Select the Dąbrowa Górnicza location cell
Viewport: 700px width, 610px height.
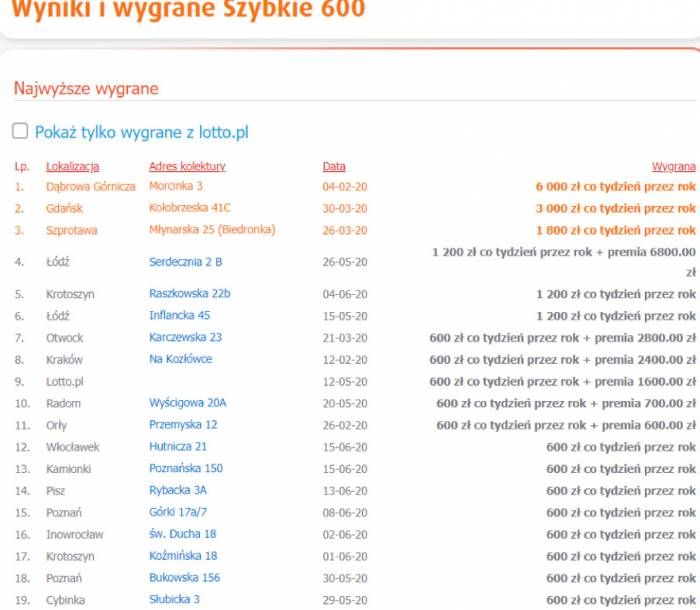(91, 187)
